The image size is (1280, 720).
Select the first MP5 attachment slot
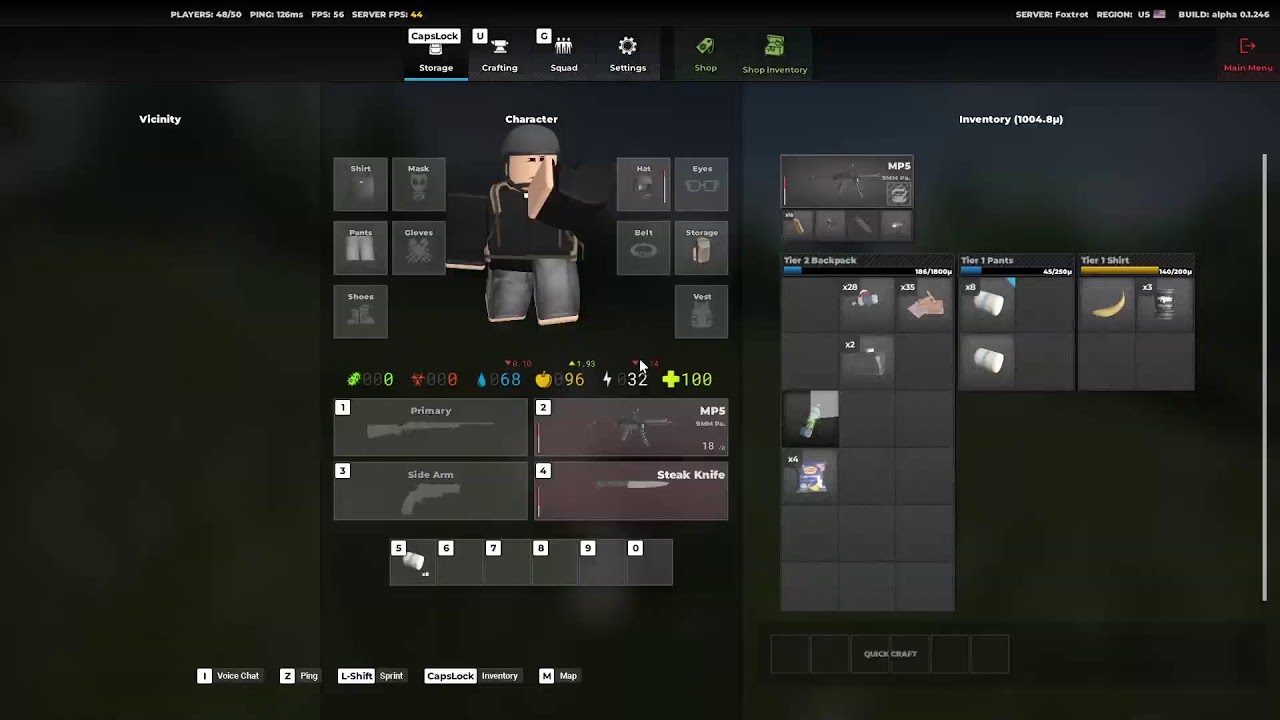tap(797, 225)
